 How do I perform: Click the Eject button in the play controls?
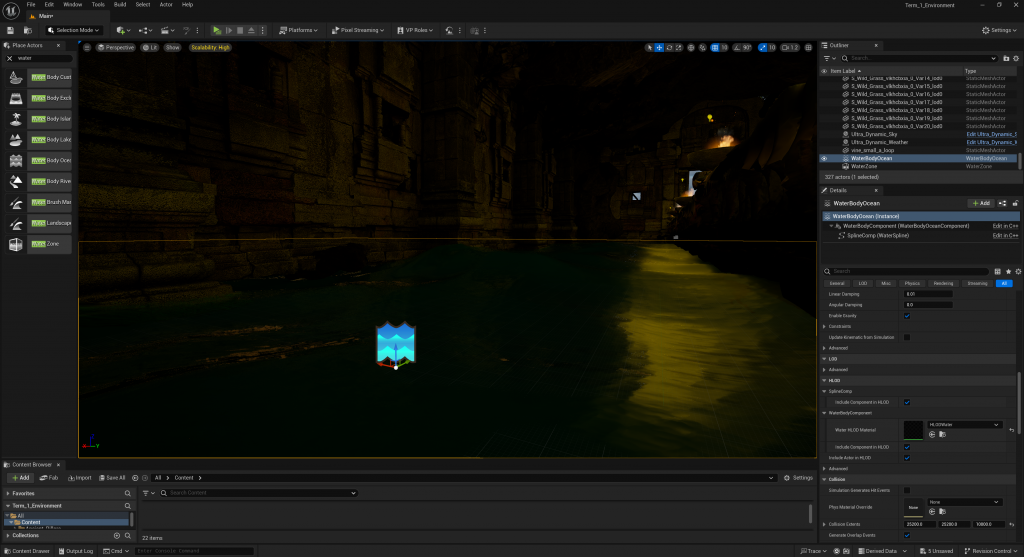pyautogui.click(x=251, y=30)
